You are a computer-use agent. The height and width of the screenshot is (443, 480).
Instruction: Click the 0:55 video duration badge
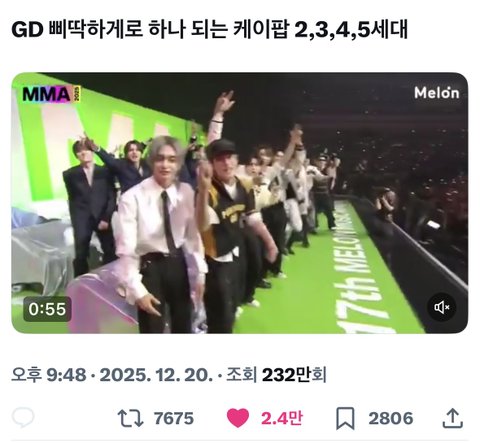pos(47,309)
